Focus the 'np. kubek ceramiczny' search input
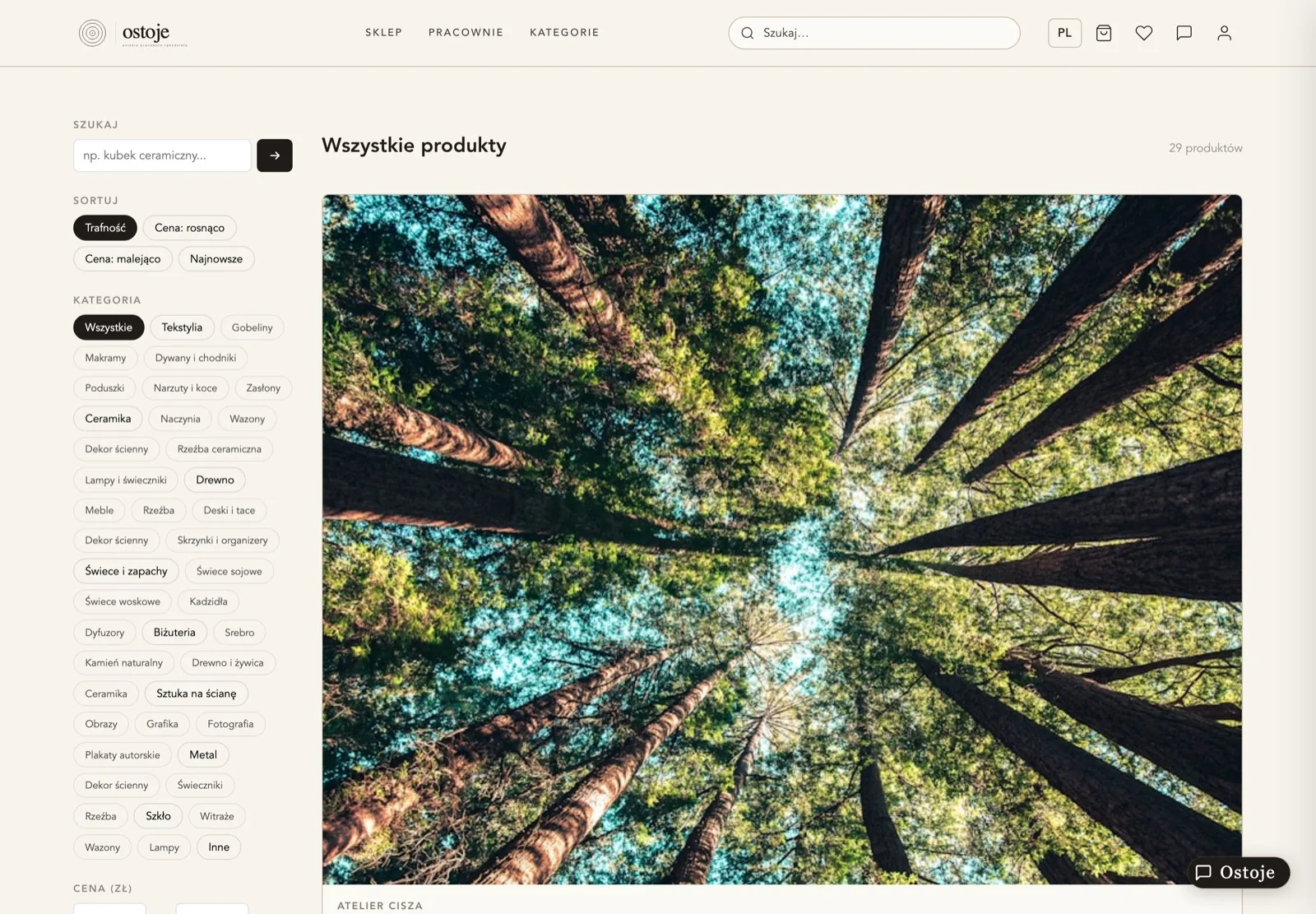This screenshot has width=1316, height=914. 162,155
